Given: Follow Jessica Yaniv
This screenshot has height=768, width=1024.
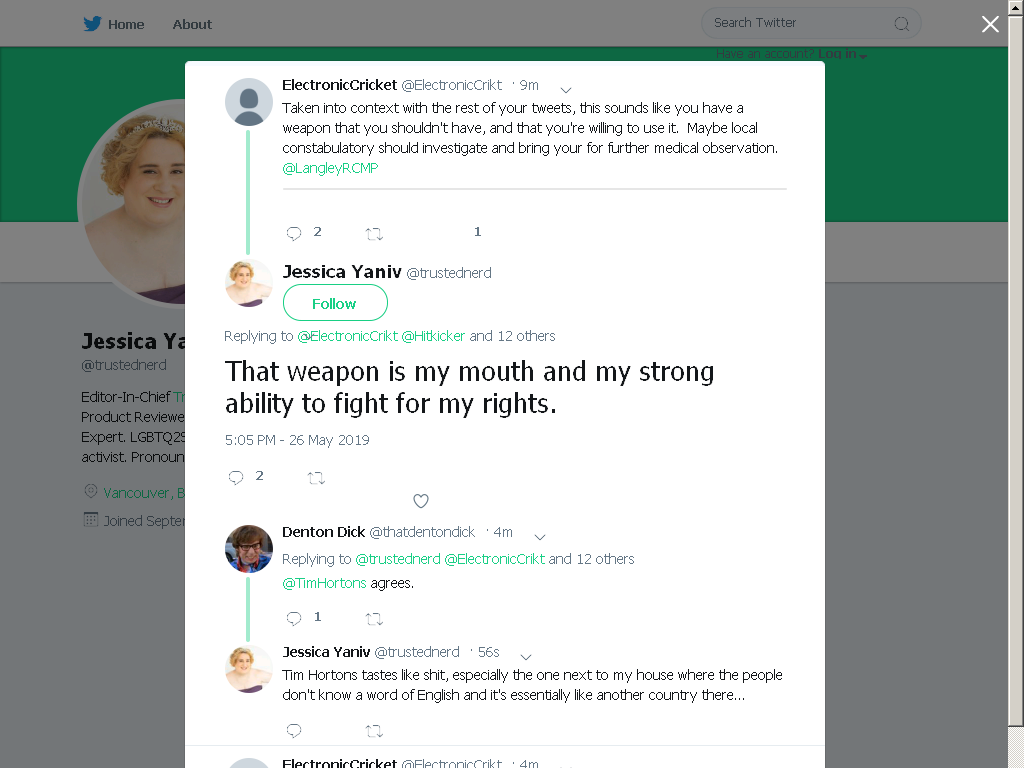Looking at the screenshot, I should click(335, 303).
